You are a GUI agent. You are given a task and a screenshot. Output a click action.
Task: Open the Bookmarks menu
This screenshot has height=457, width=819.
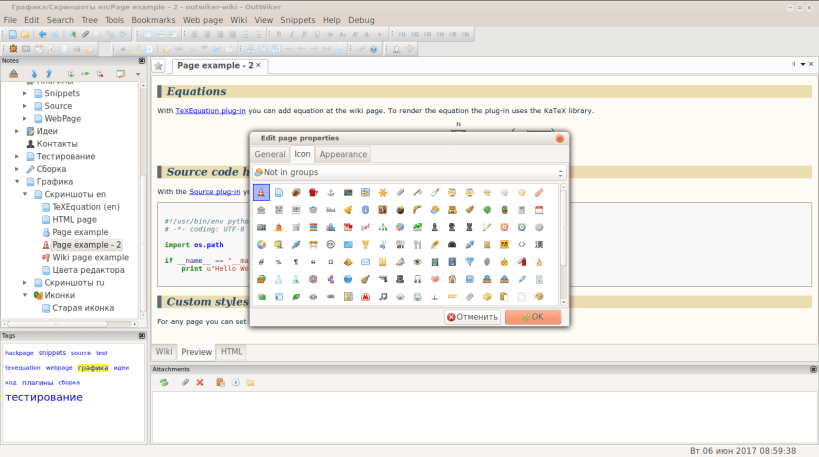click(153, 20)
